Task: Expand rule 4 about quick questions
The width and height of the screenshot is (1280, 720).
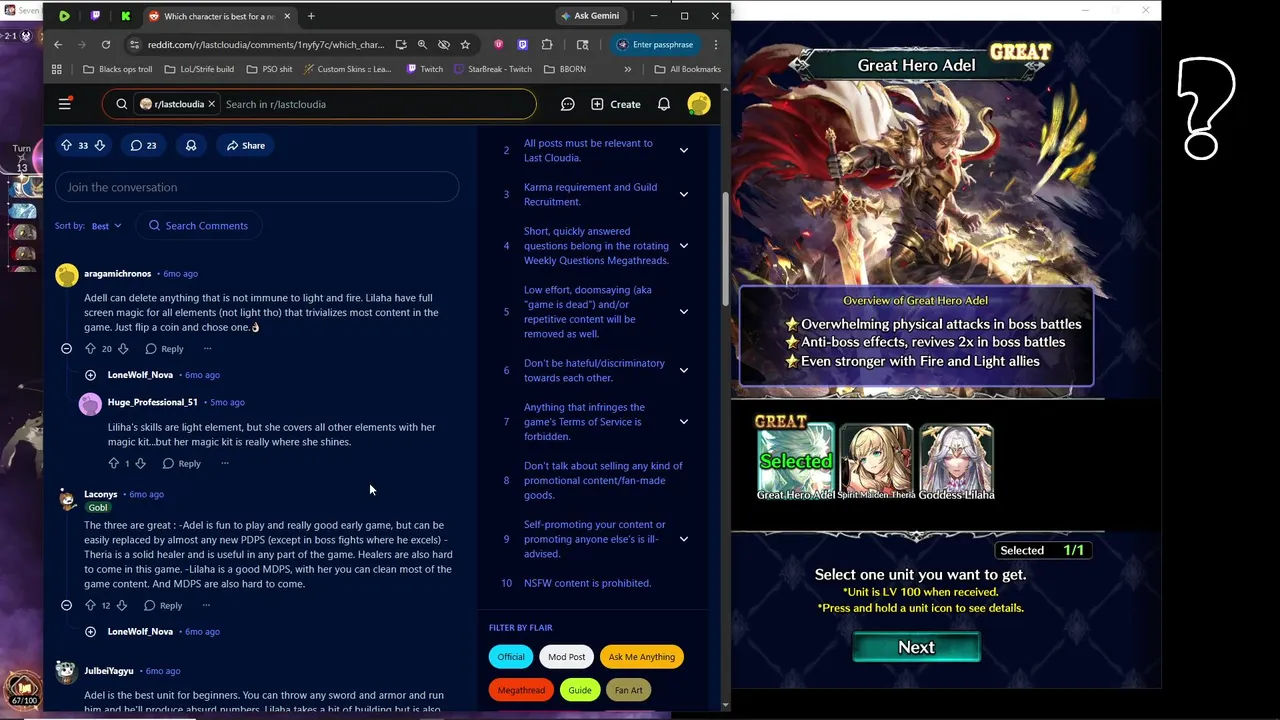Action: pyautogui.click(x=684, y=245)
